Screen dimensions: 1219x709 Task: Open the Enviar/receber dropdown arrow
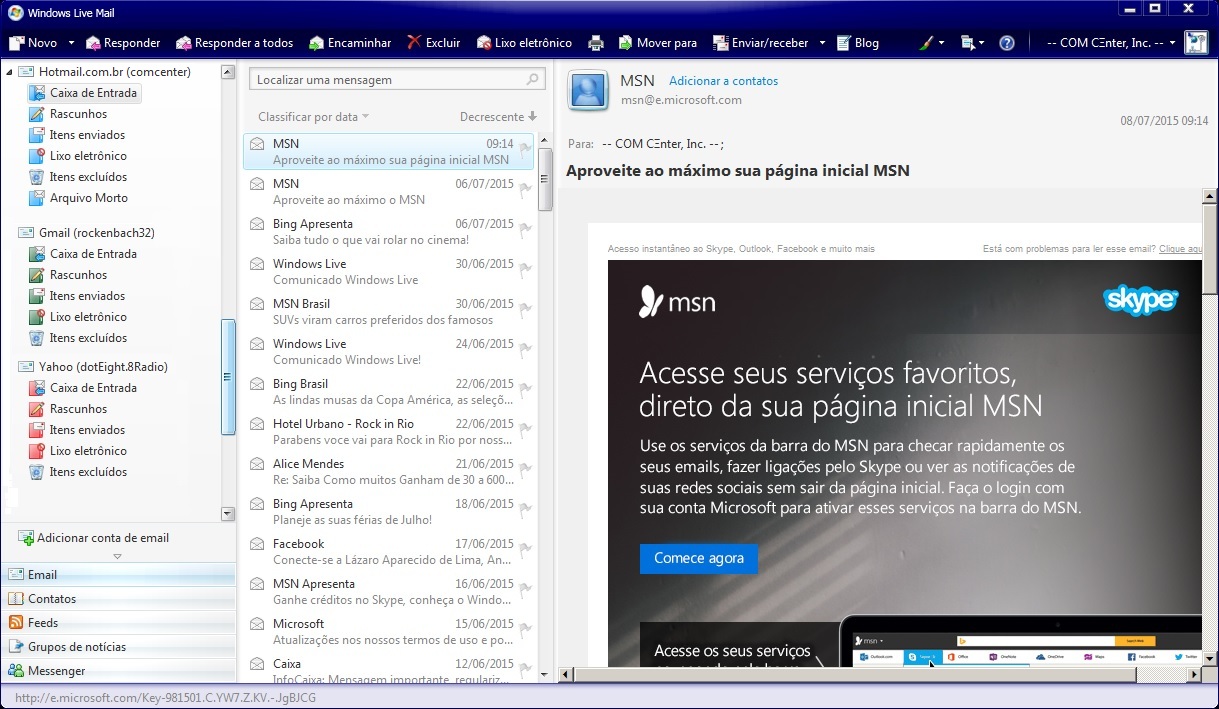pos(822,43)
